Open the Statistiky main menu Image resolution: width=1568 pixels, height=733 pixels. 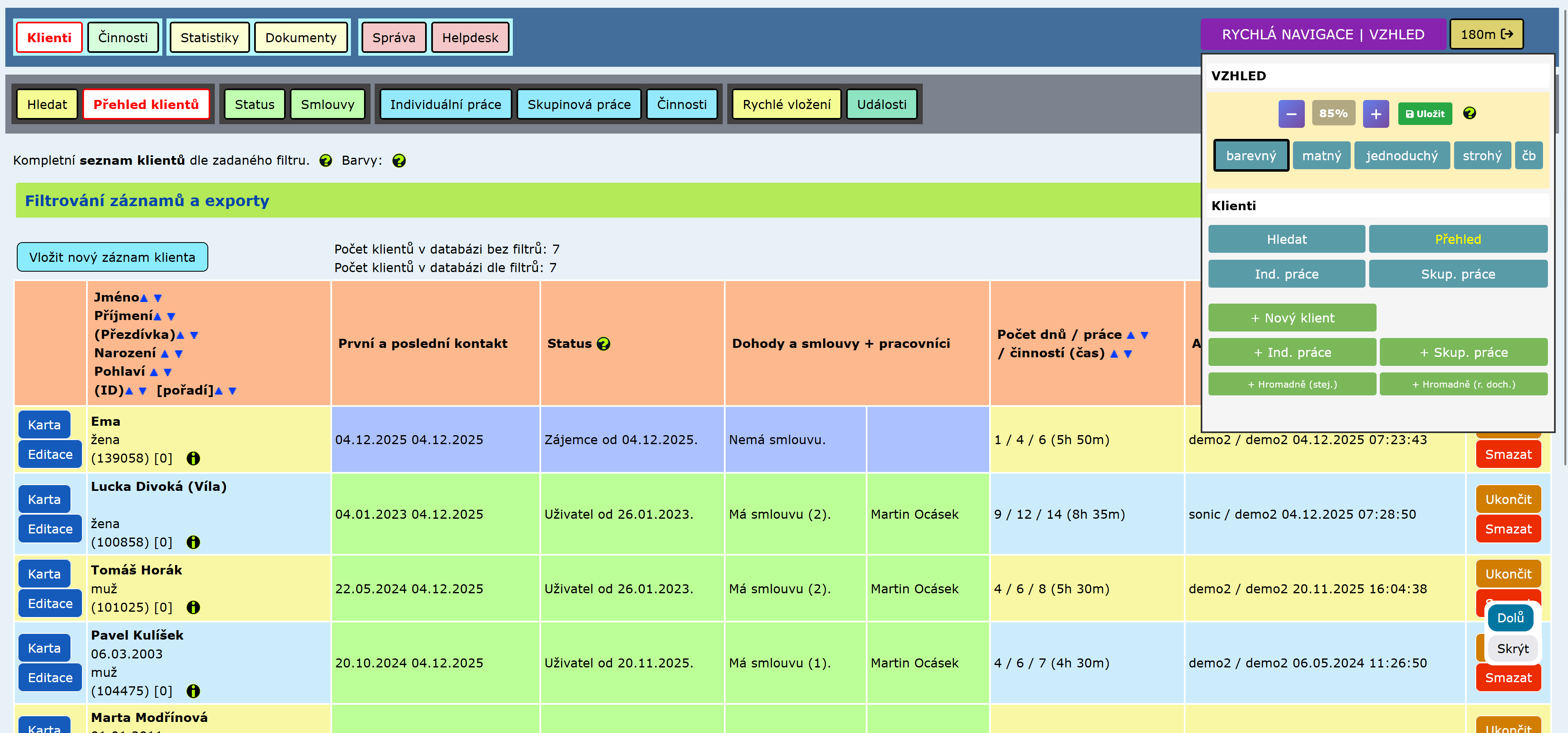(x=209, y=38)
